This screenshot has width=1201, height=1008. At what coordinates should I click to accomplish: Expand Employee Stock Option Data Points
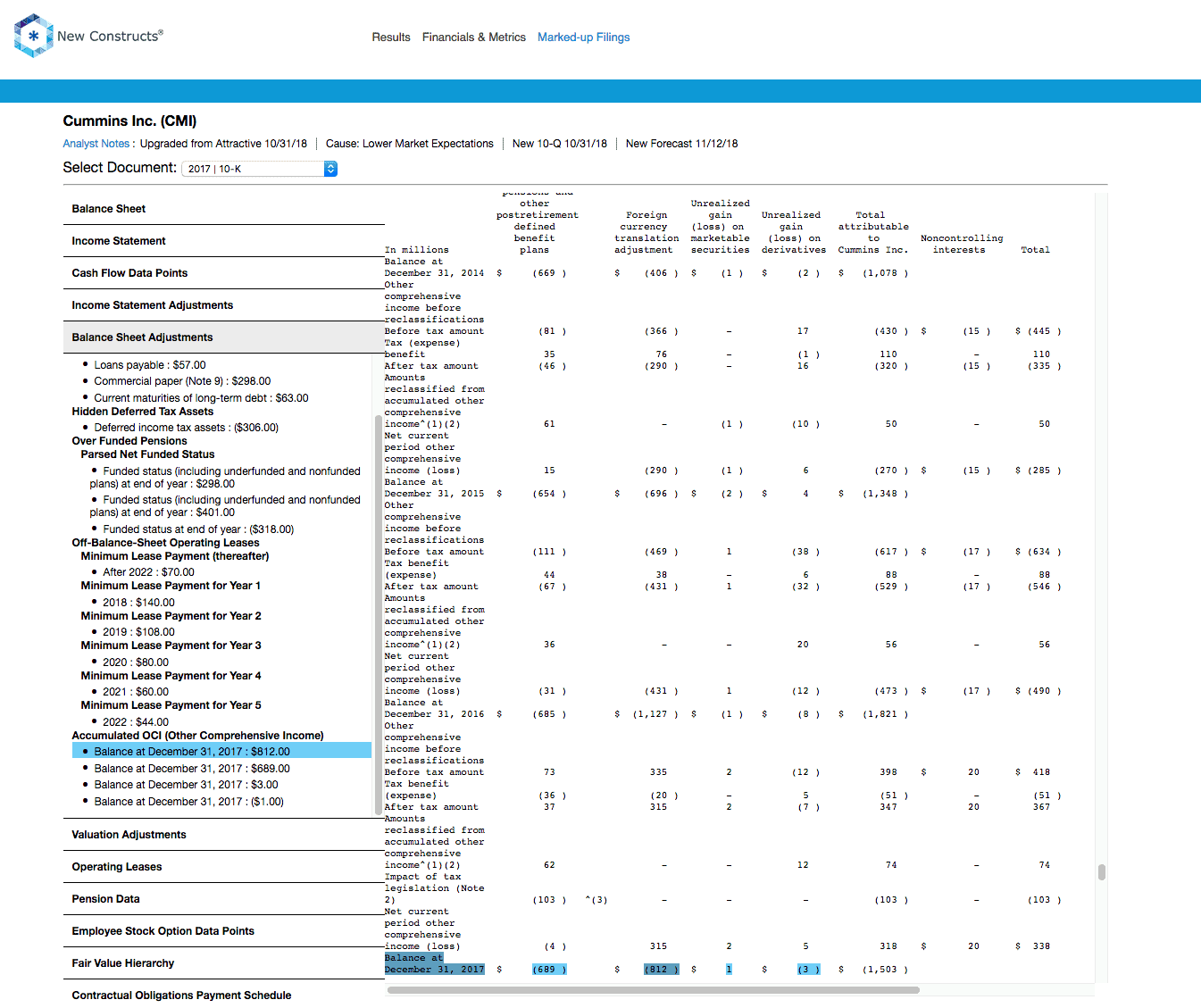pos(223,931)
